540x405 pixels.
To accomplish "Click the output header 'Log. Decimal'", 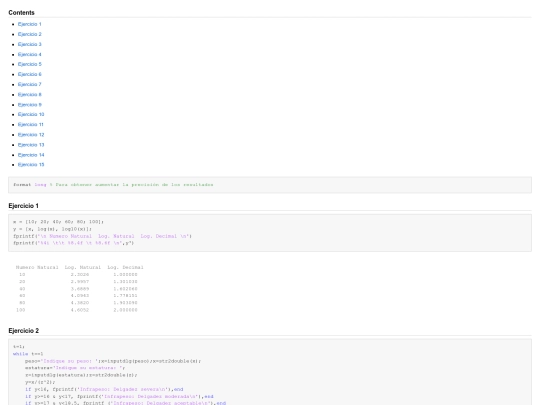I will click(125, 267).
